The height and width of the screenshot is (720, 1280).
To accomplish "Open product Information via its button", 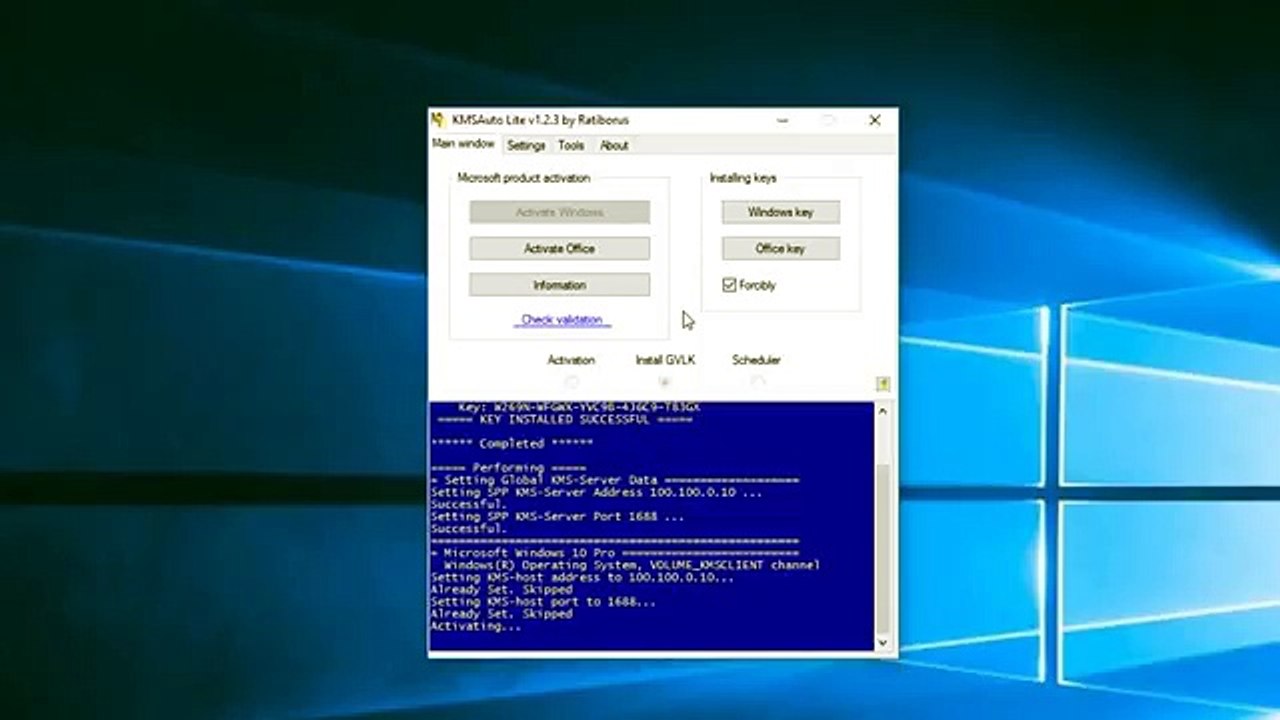I will click(559, 285).
